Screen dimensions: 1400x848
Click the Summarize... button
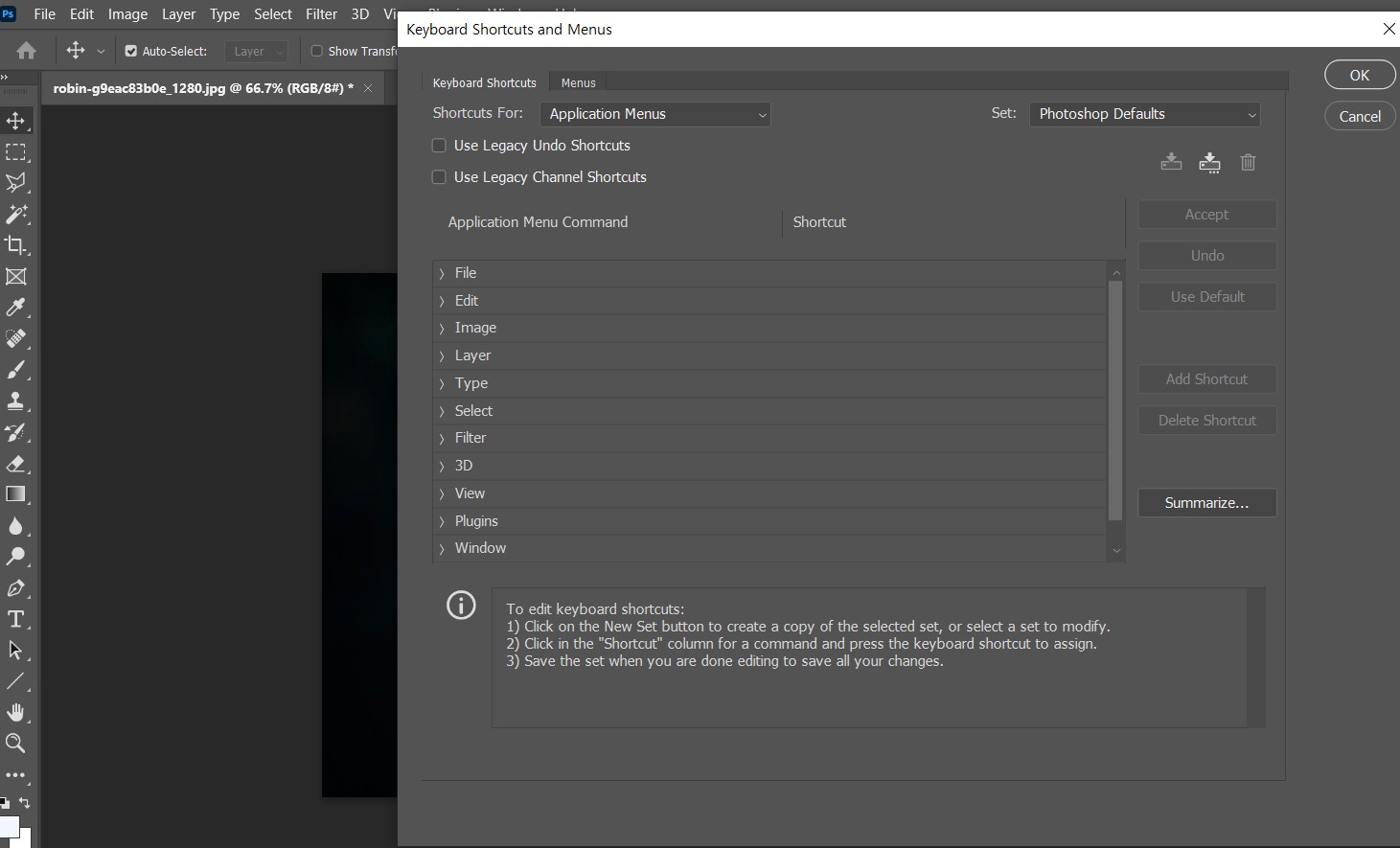(x=1206, y=503)
